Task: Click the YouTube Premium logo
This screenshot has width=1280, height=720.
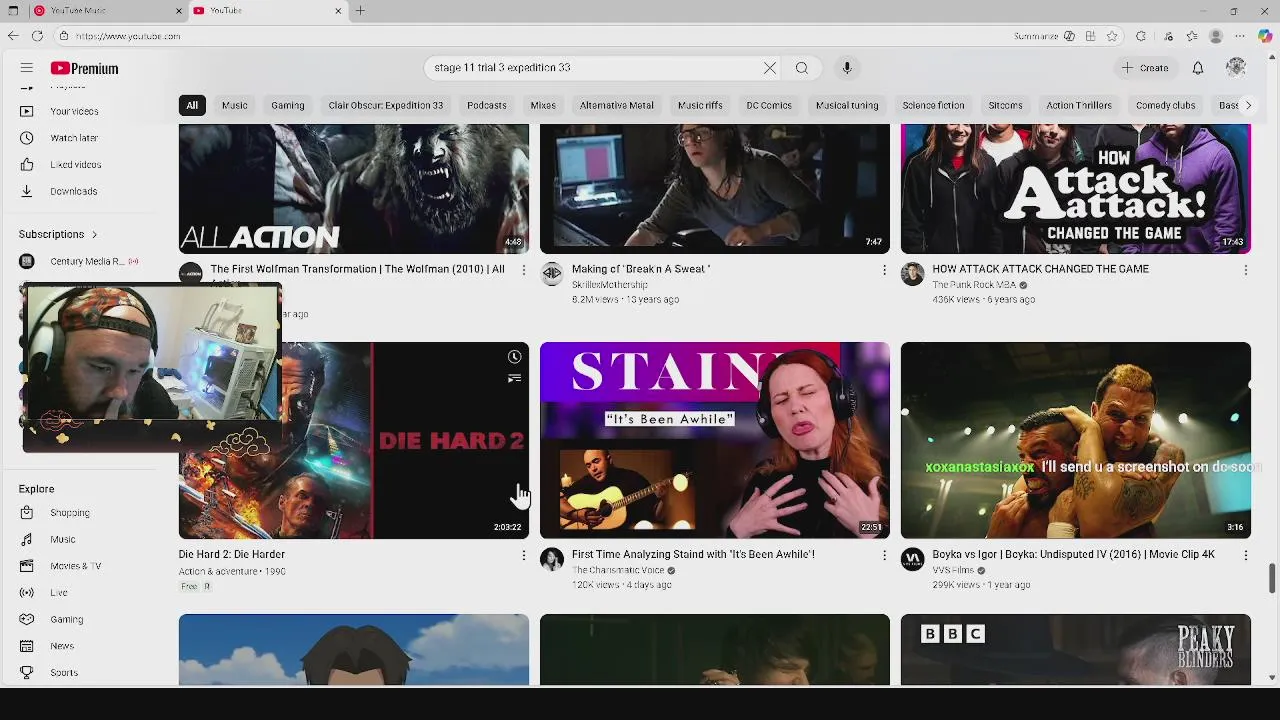Action: pos(84,68)
